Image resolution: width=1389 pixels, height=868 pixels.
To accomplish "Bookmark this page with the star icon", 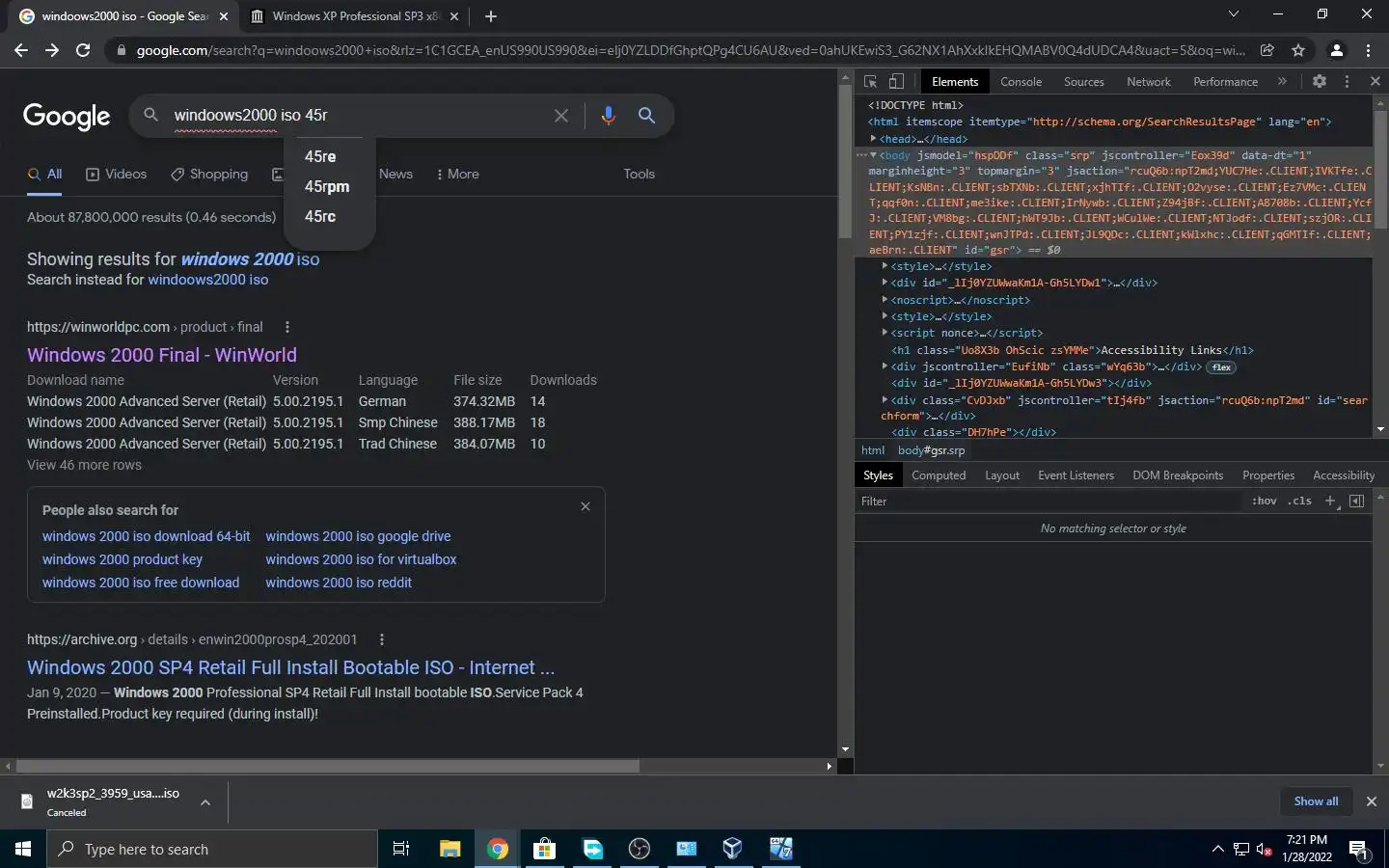I will [1298, 50].
